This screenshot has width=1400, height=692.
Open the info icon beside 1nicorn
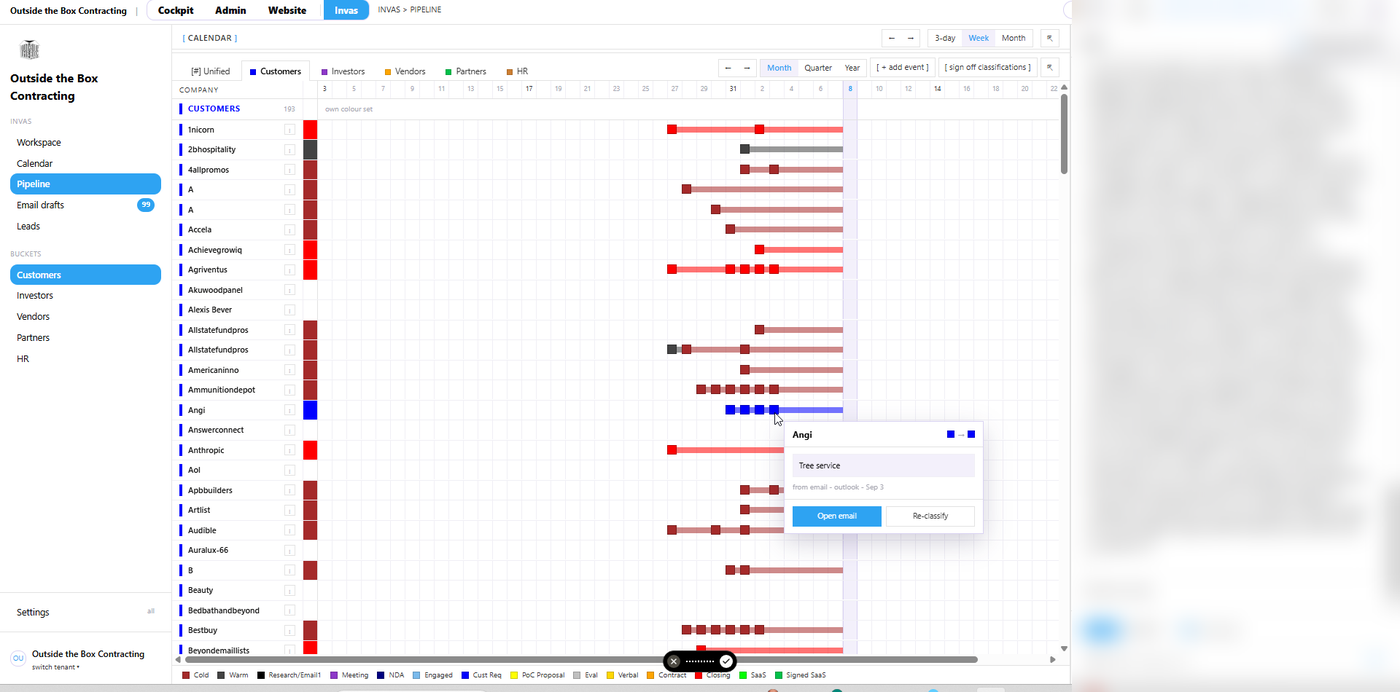click(290, 130)
